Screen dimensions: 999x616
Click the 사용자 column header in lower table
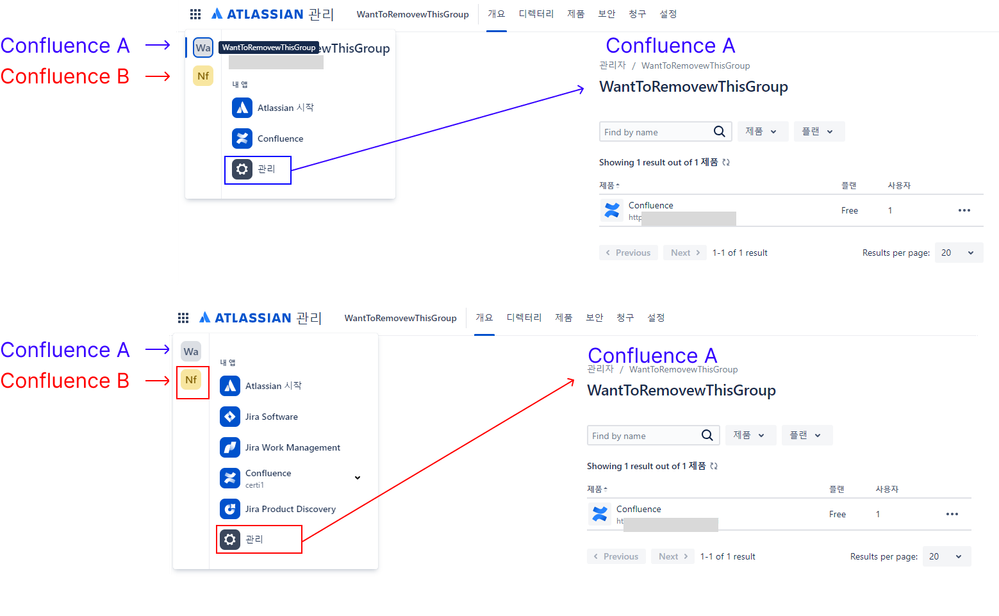pos(887,489)
